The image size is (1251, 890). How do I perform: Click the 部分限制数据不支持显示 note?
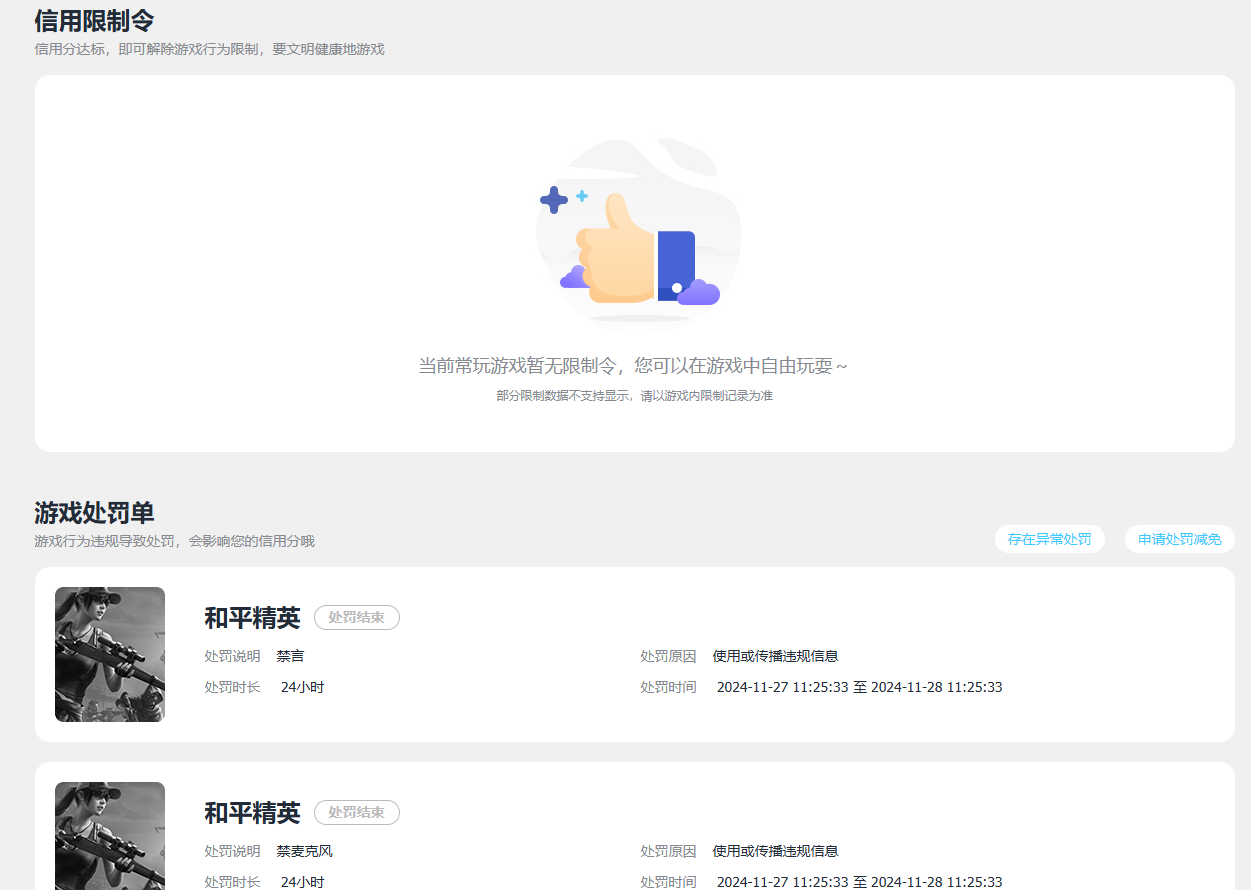[634, 396]
